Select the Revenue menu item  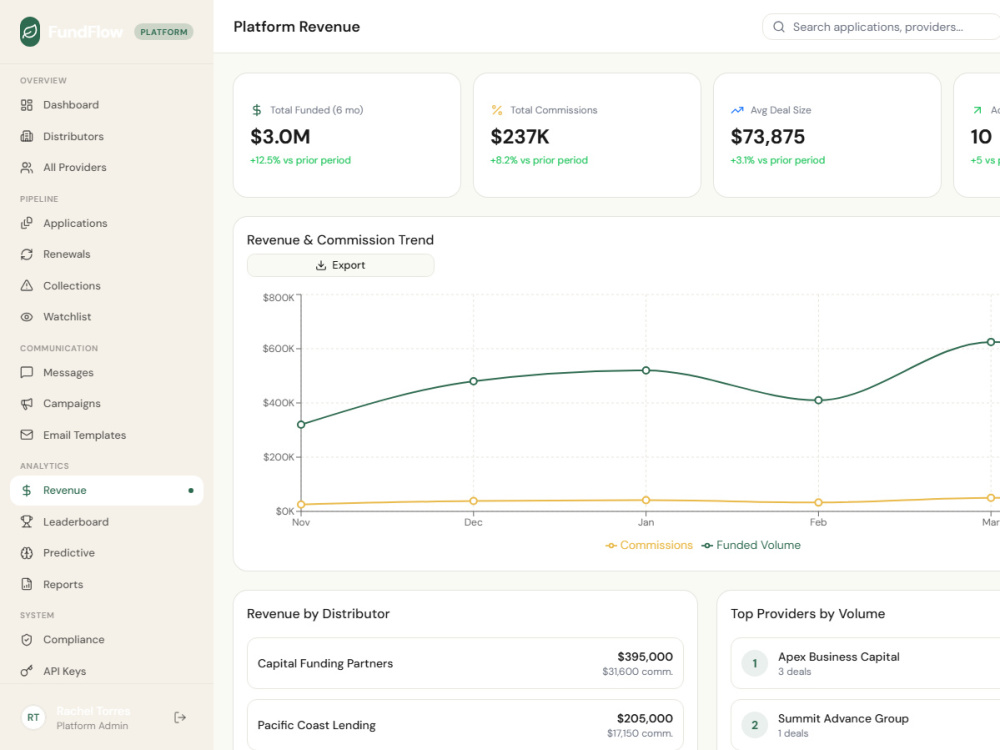[107, 490]
